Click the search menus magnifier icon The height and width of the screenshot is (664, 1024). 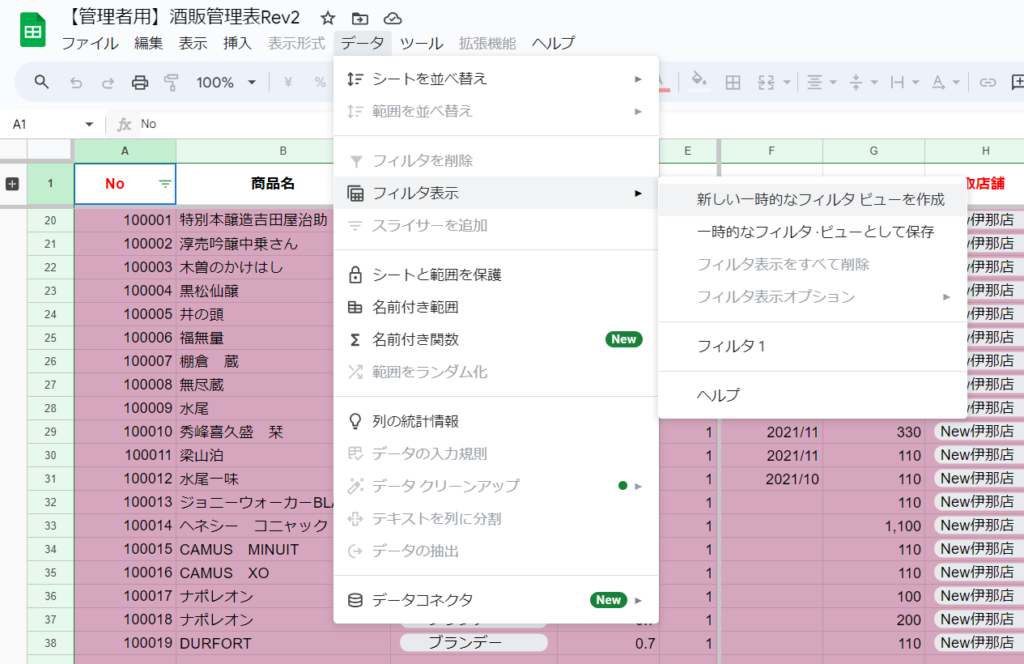pyautogui.click(x=41, y=82)
